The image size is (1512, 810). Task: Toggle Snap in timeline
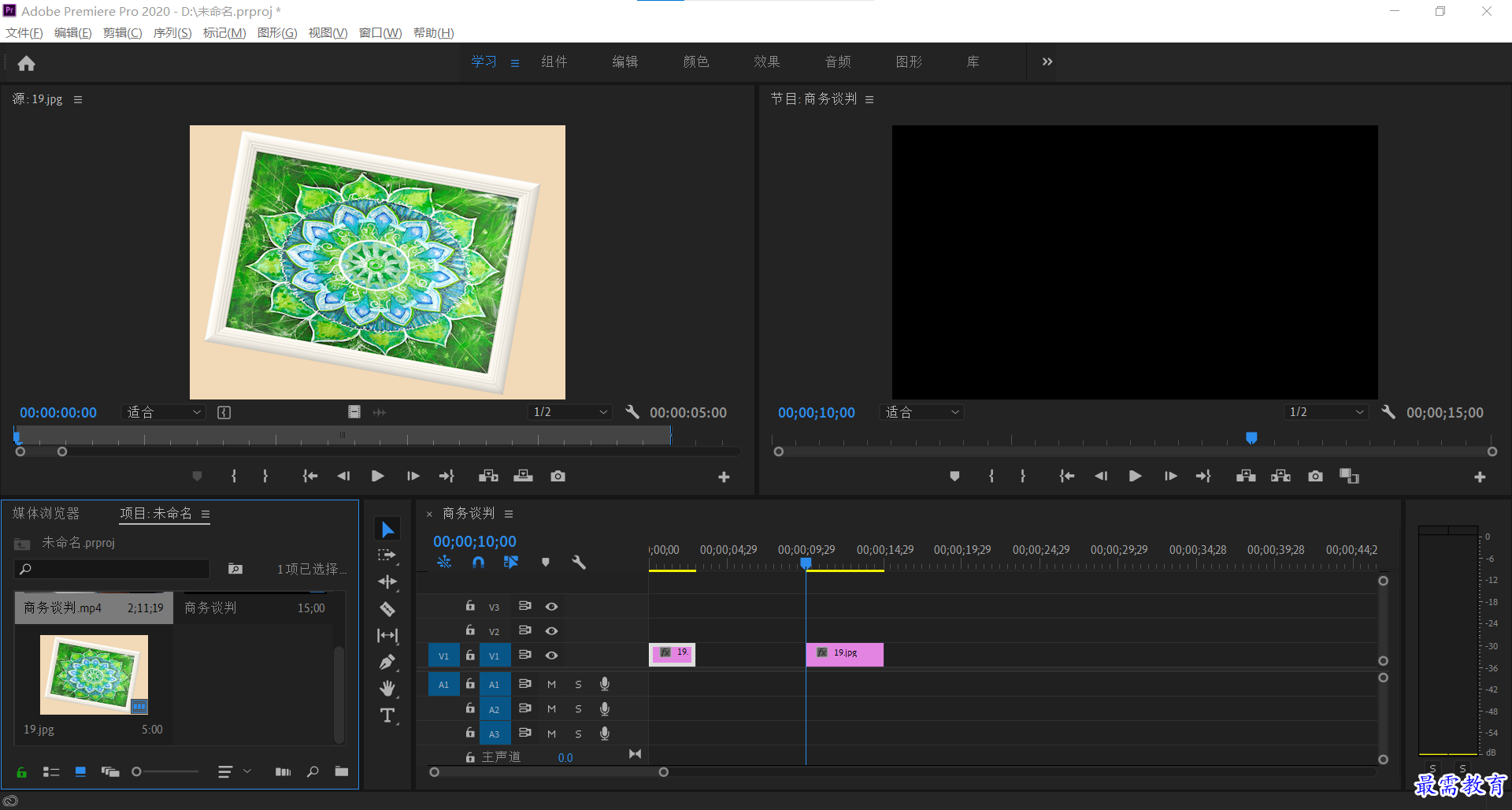click(x=478, y=563)
